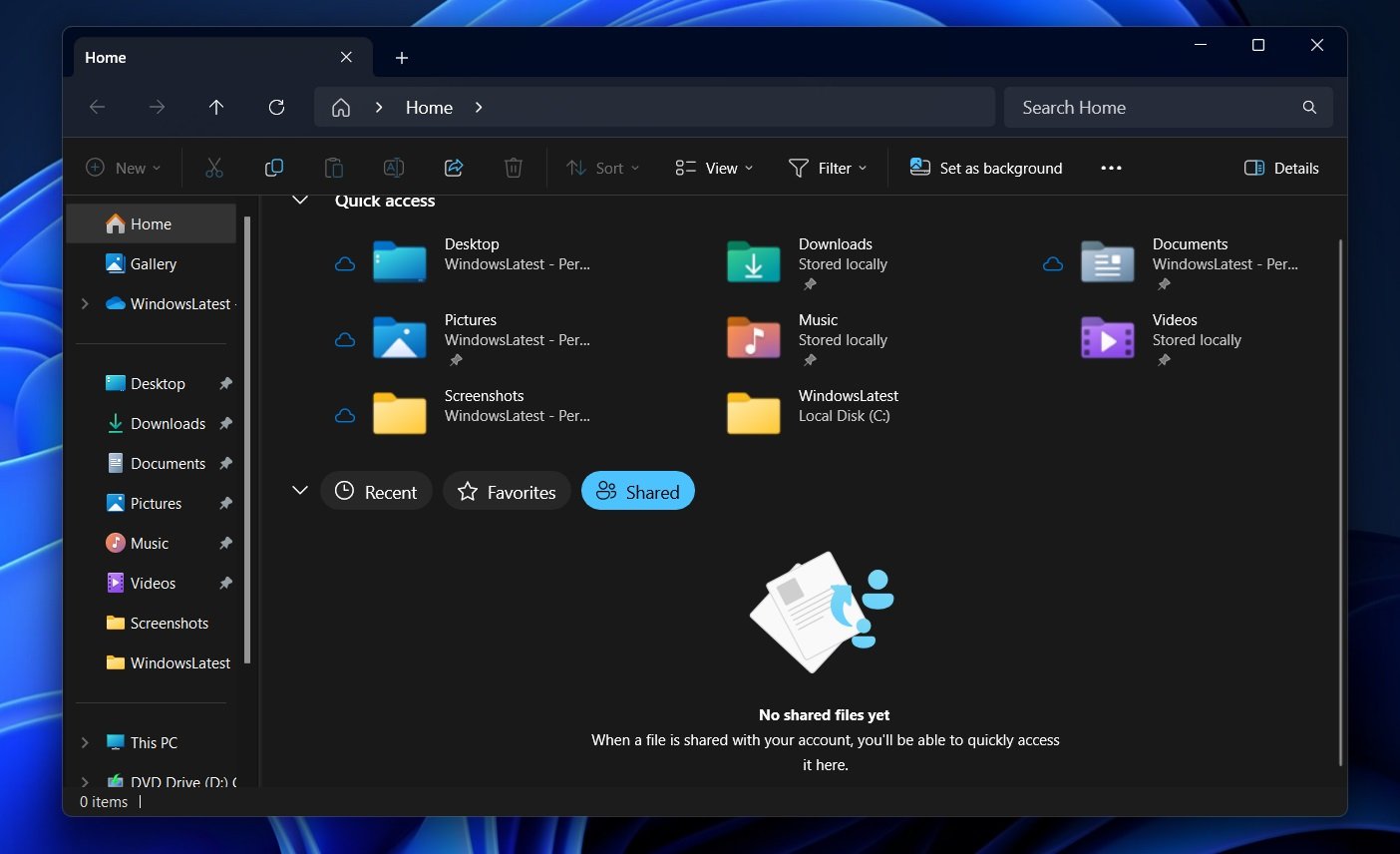The width and height of the screenshot is (1400, 854).
Task: Navigate up using the up arrow icon
Action: (216, 107)
